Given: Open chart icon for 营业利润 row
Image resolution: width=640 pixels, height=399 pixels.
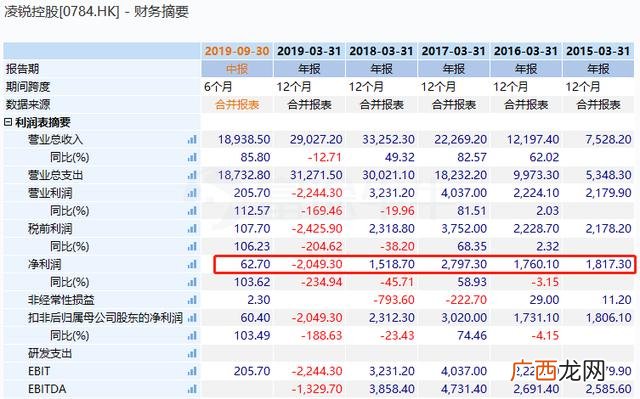Looking at the screenshot, I should (x=192, y=193).
